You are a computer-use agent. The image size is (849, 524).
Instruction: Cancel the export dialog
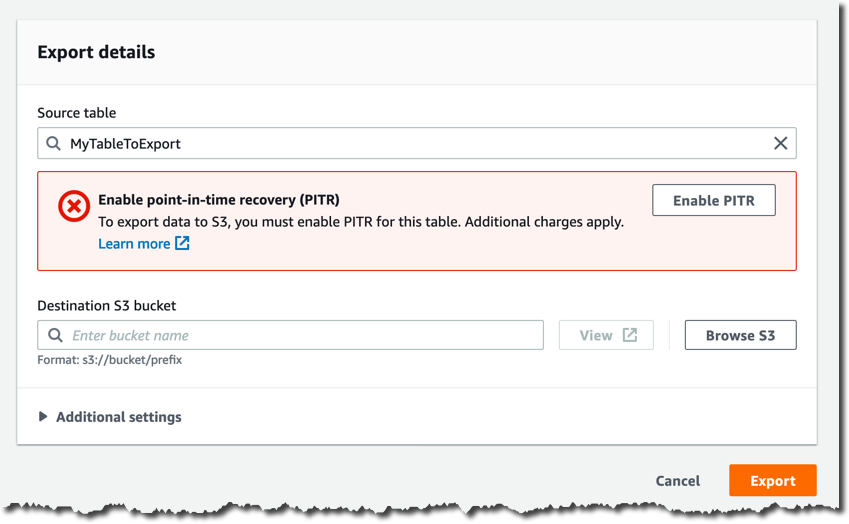point(677,481)
